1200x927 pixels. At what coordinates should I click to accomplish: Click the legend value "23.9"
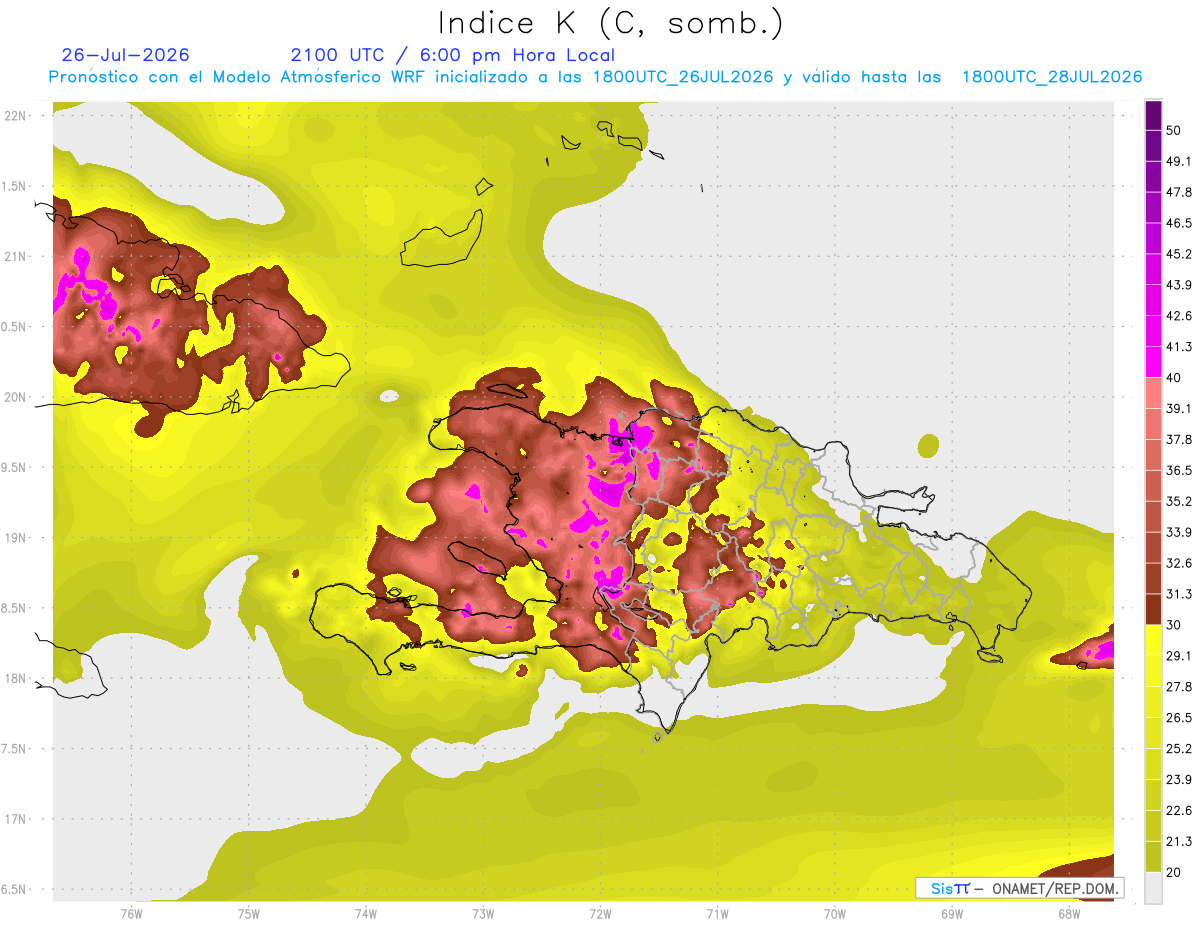[x=1179, y=780]
